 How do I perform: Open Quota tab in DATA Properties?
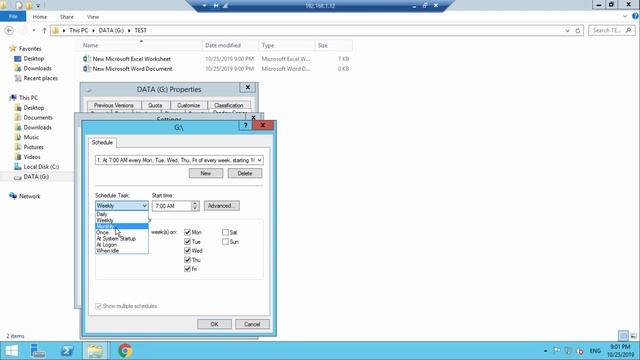(155, 105)
